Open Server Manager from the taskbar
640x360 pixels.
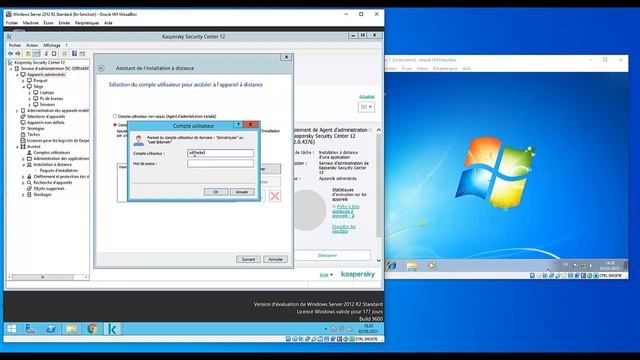click(x=31, y=329)
